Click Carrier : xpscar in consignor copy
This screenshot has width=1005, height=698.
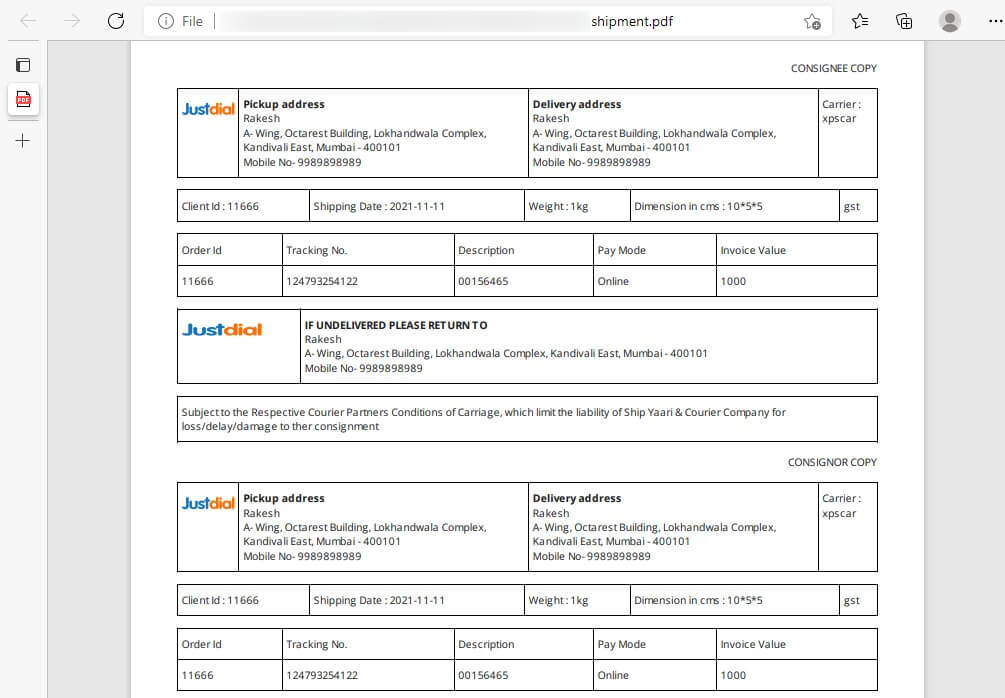[842, 505]
